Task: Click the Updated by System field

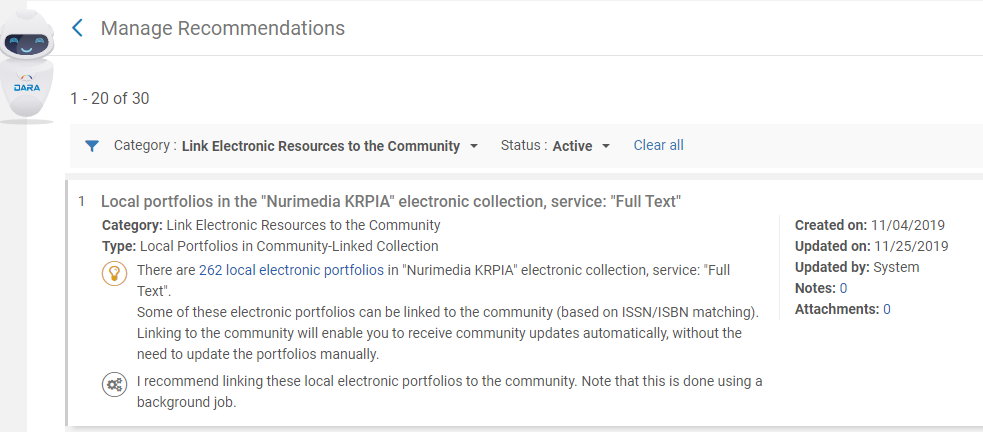Action: click(857, 267)
